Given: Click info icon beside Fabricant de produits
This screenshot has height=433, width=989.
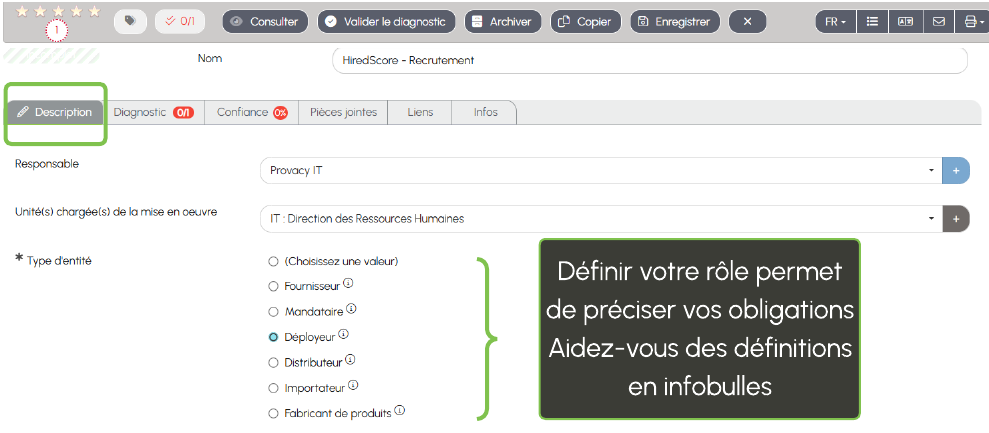Looking at the screenshot, I should 400,411.
